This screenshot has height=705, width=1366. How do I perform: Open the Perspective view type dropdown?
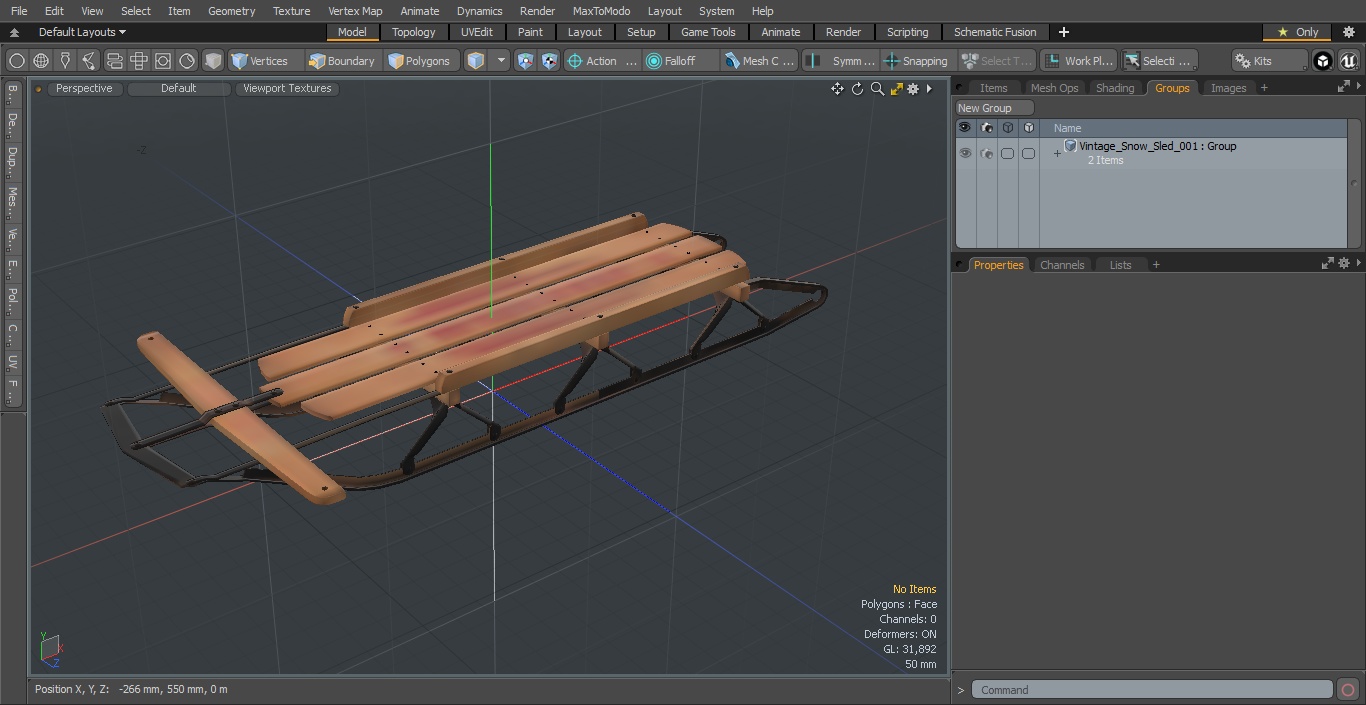point(84,88)
